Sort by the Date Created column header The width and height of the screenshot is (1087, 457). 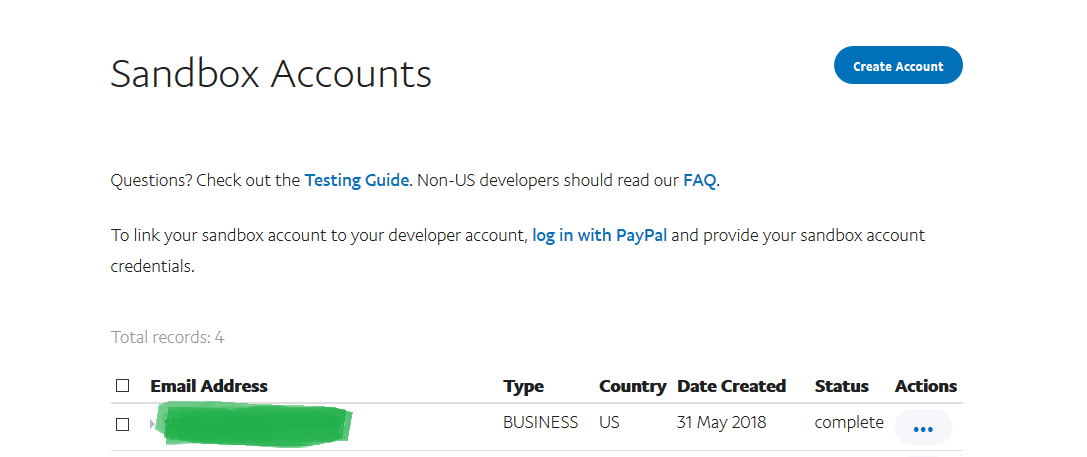pyautogui.click(x=731, y=386)
